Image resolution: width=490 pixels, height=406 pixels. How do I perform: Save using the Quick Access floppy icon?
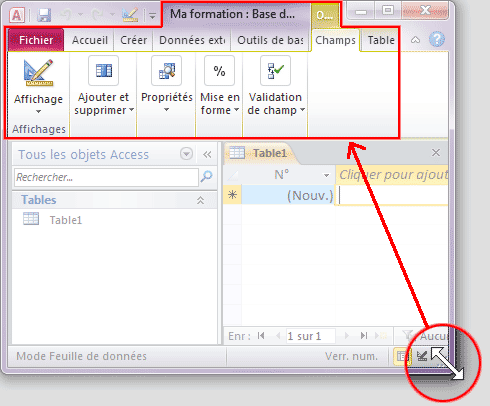(x=44, y=15)
